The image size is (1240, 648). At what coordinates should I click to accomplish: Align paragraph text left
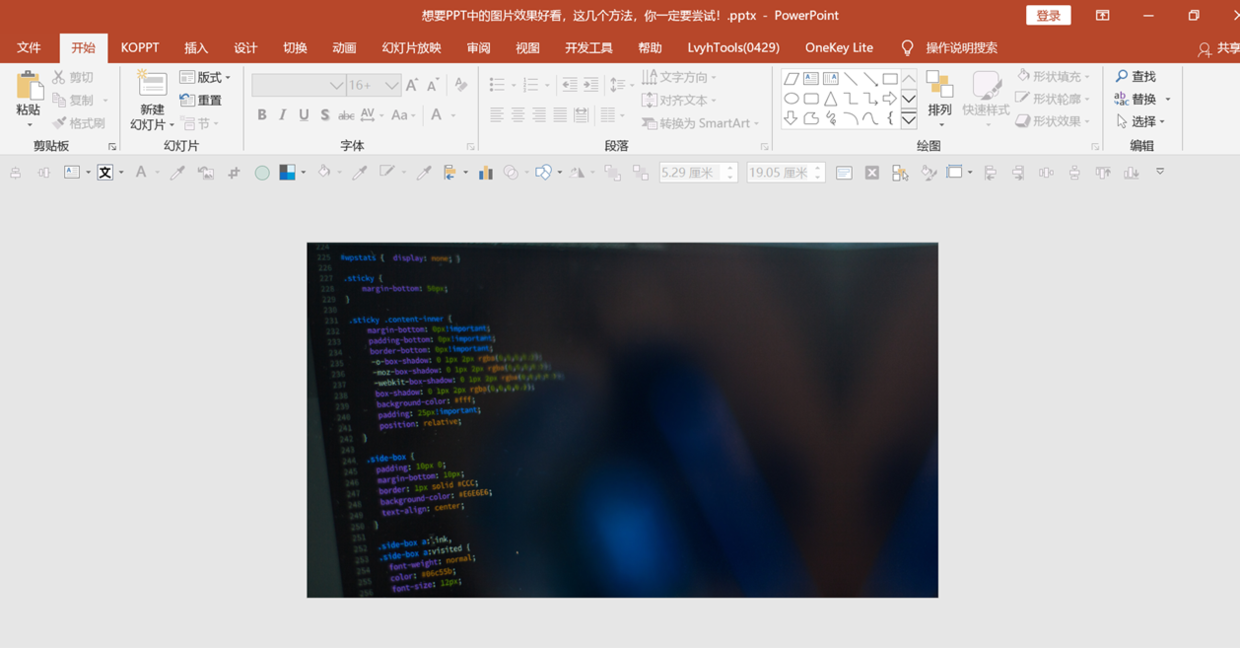(497, 116)
